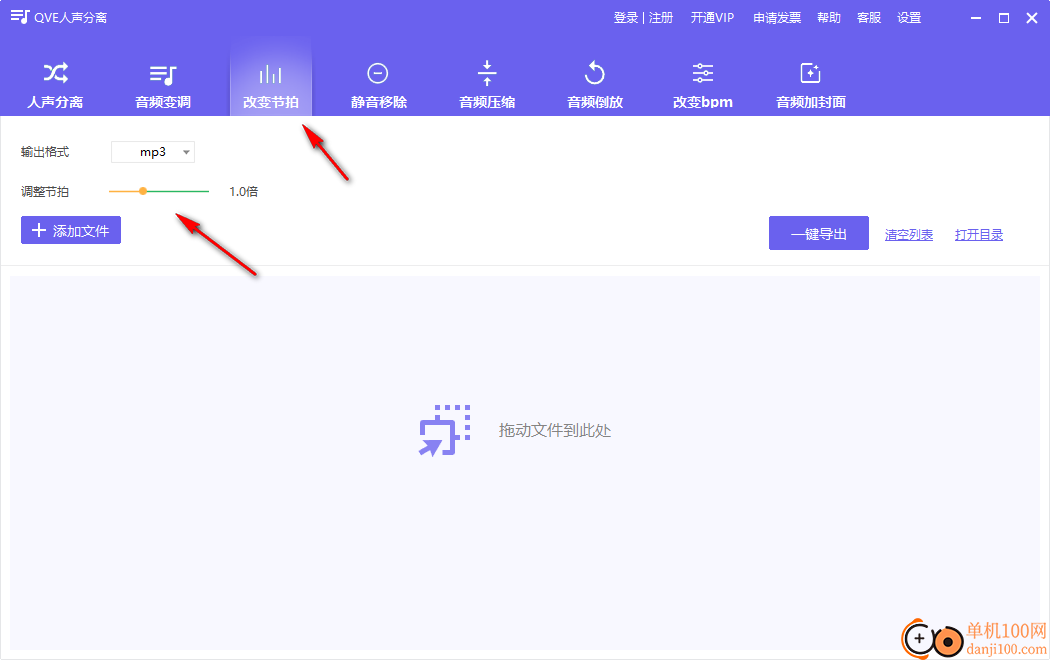Screen dimensions: 1050x660
Task: Click the 清空列表 clear list link
Action: (909, 235)
